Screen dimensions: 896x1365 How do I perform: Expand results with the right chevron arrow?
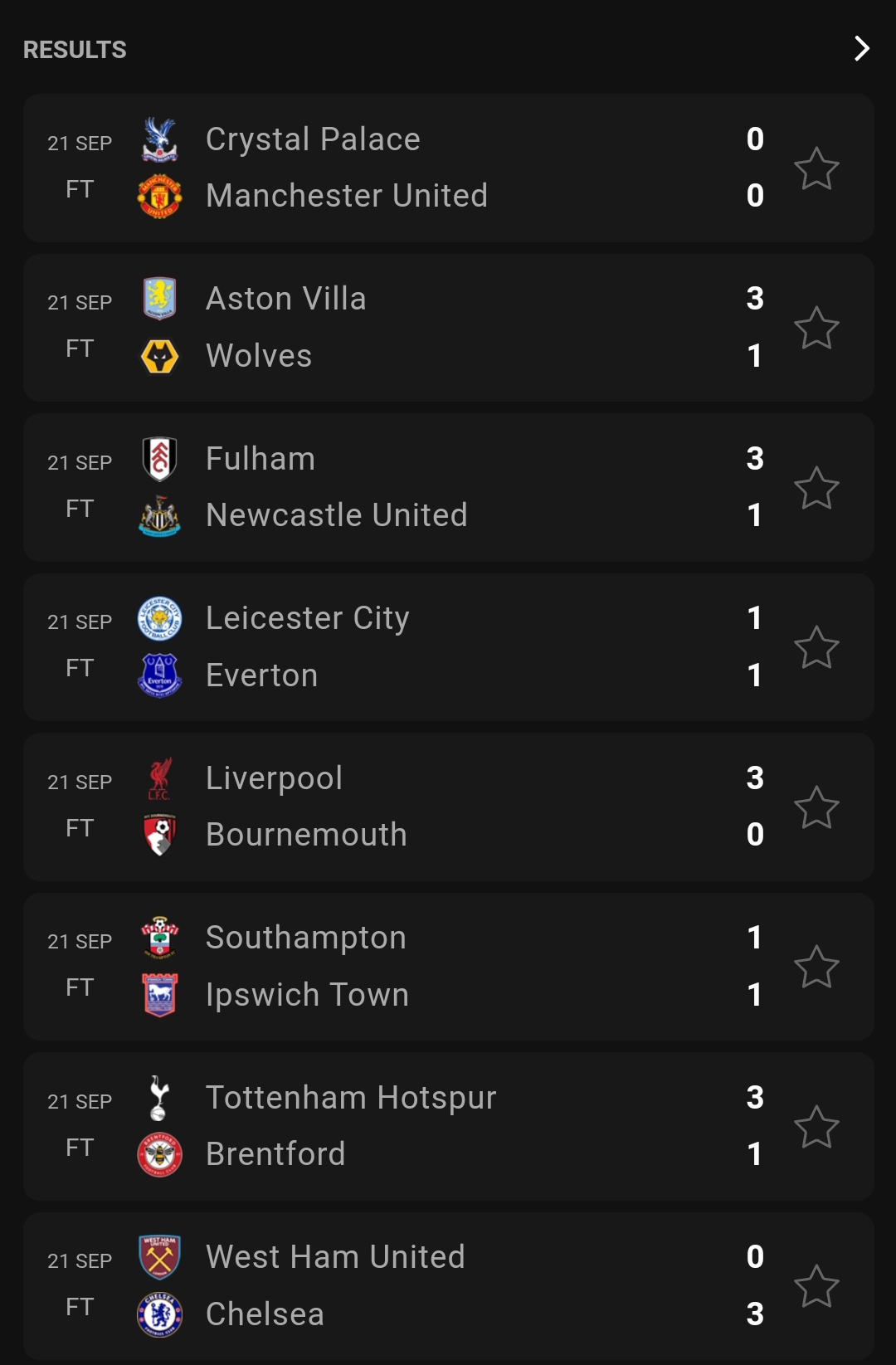pos(862,49)
